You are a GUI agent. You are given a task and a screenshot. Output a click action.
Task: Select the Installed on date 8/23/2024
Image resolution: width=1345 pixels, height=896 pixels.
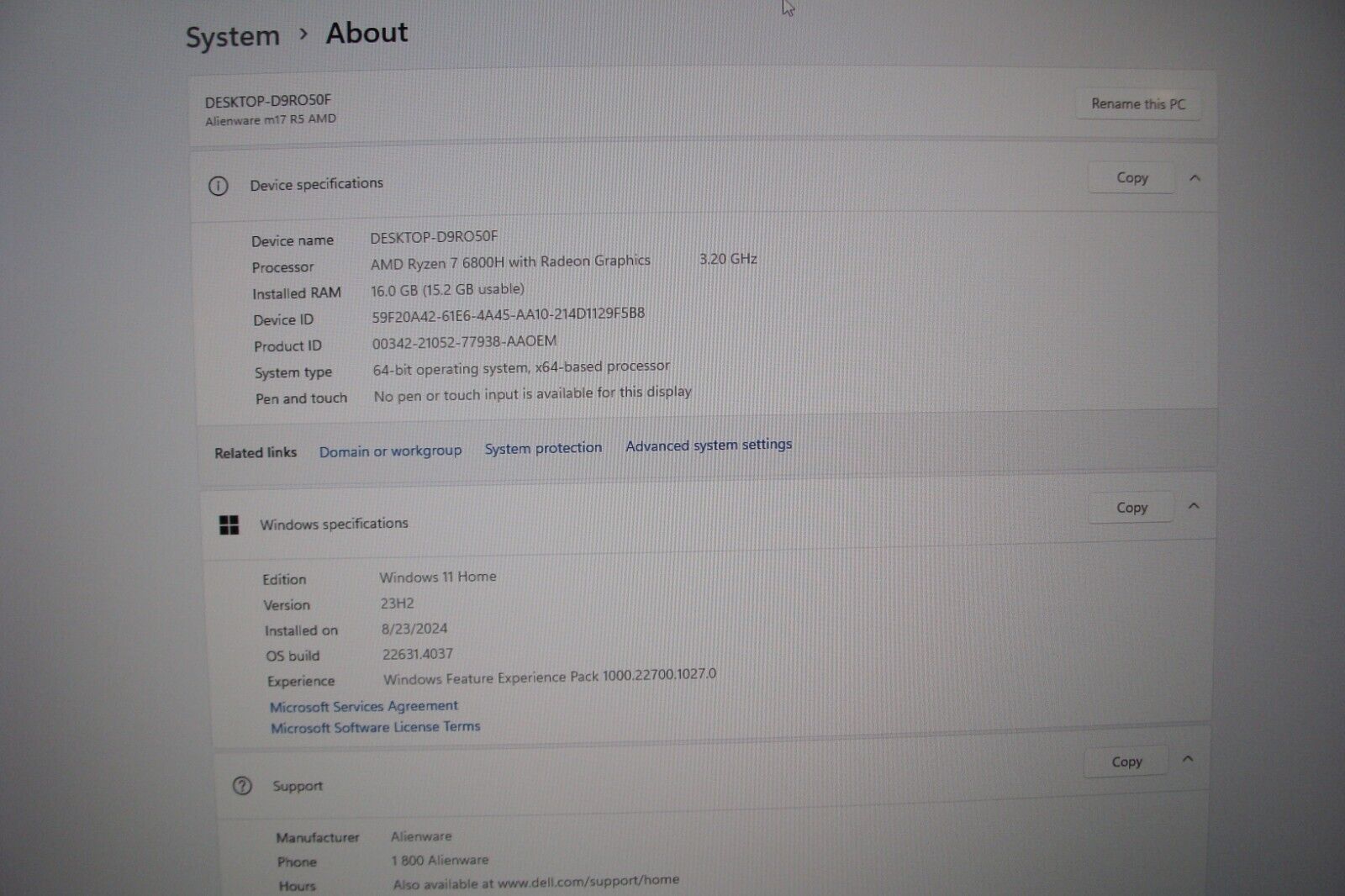click(x=414, y=628)
